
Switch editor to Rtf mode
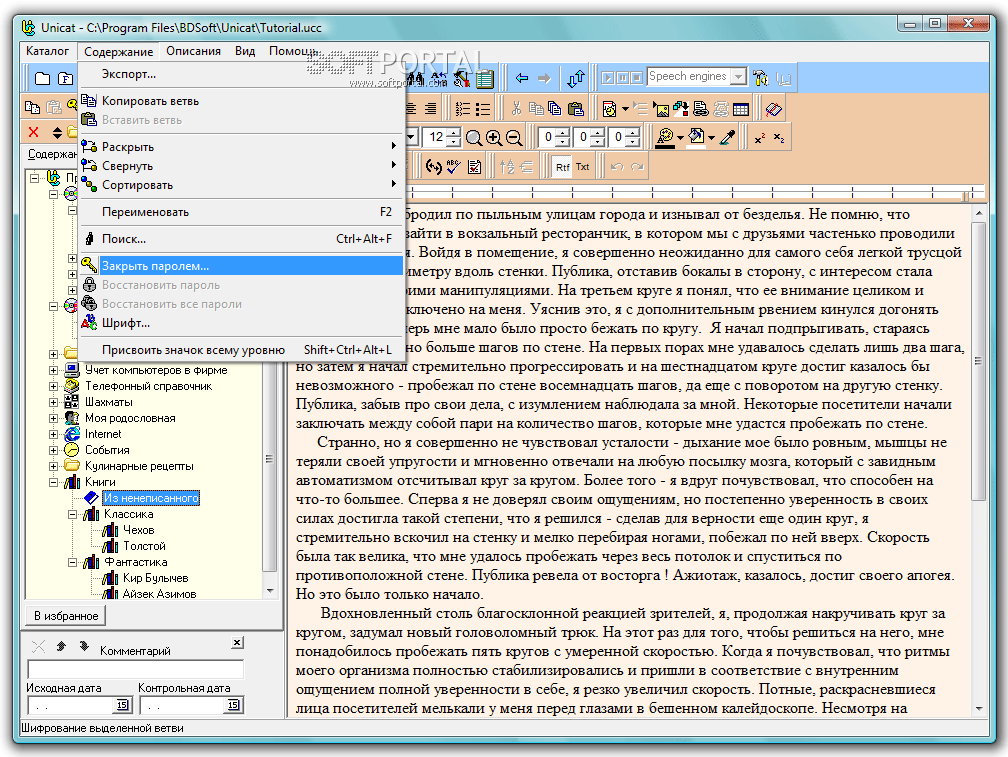point(562,167)
